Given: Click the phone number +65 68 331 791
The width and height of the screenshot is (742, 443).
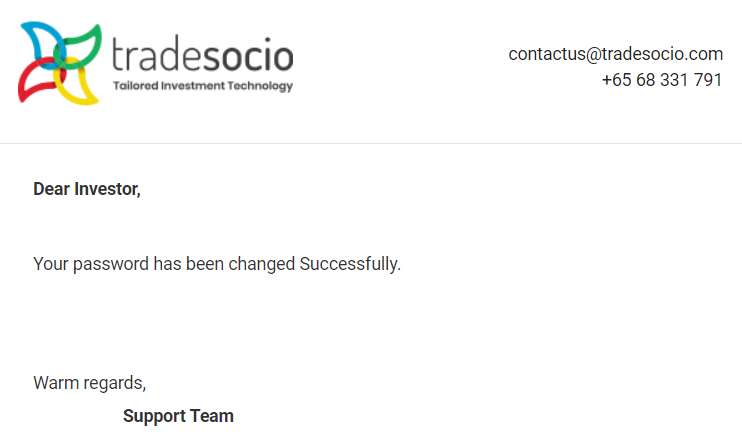Looking at the screenshot, I should click(661, 80).
